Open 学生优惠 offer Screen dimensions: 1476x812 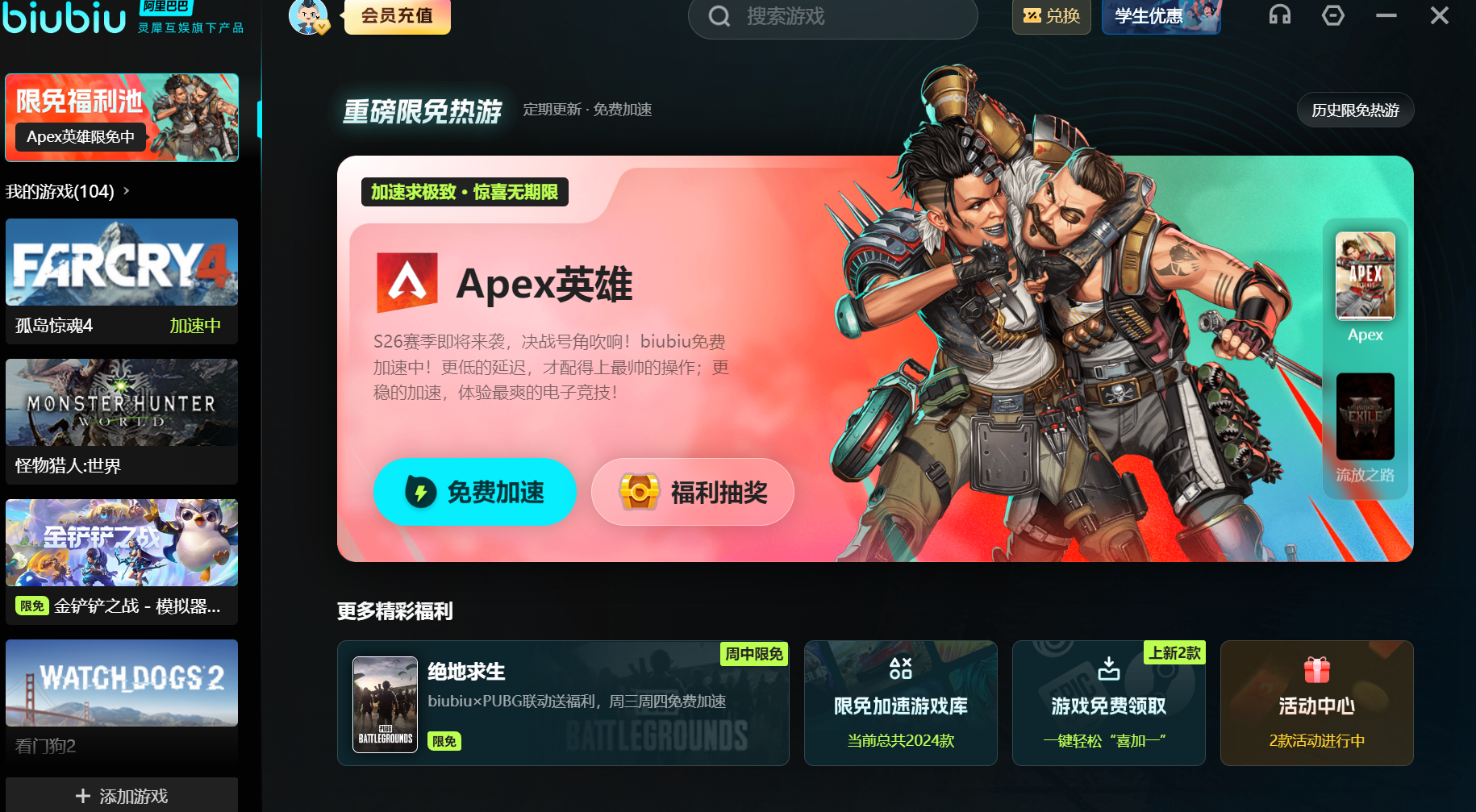tap(1161, 17)
